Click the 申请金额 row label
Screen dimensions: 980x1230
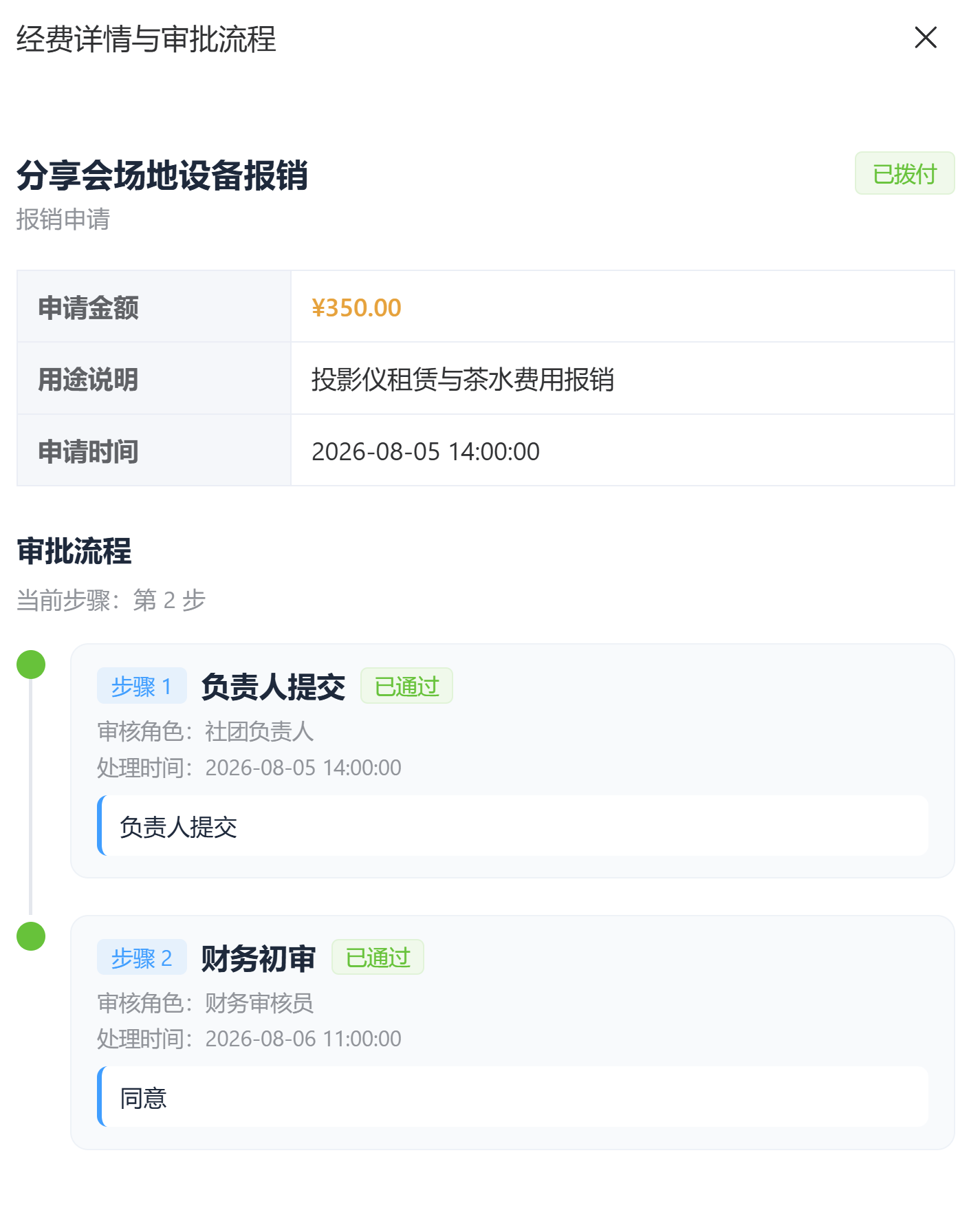88,307
